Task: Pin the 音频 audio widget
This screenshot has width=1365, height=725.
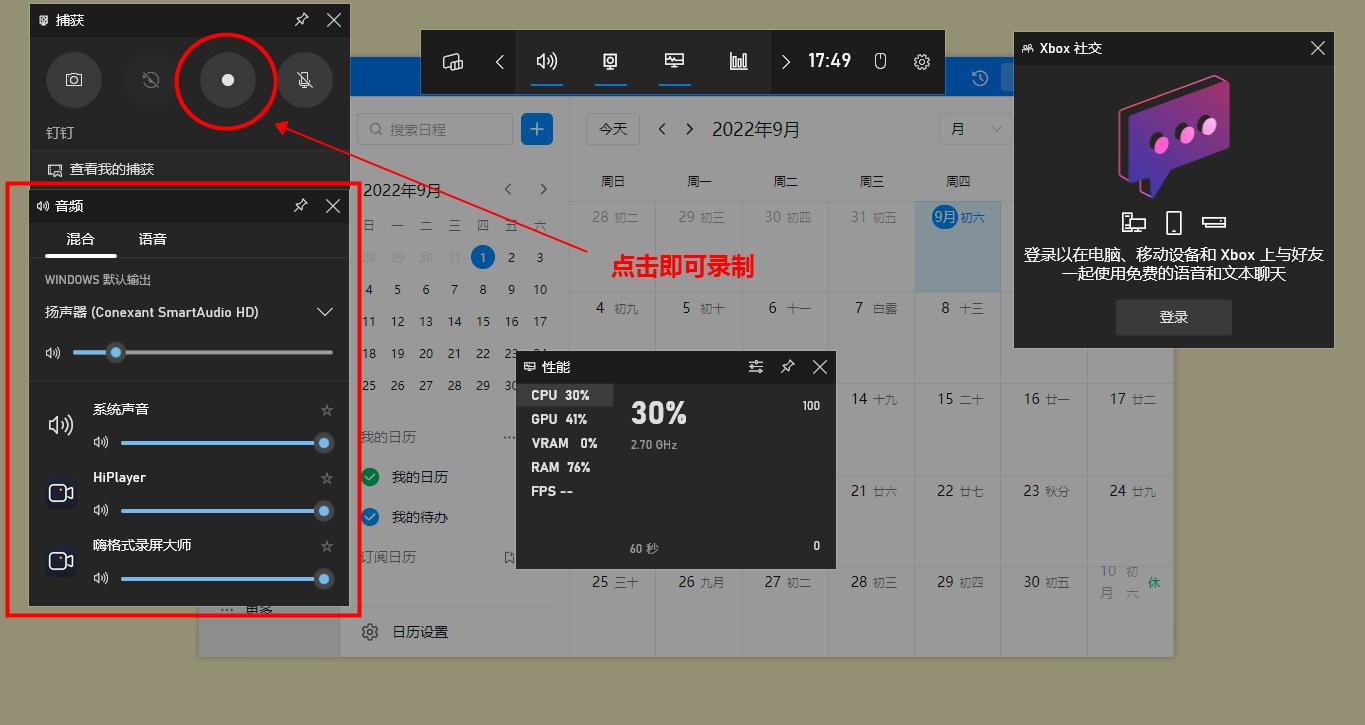Action: point(301,206)
